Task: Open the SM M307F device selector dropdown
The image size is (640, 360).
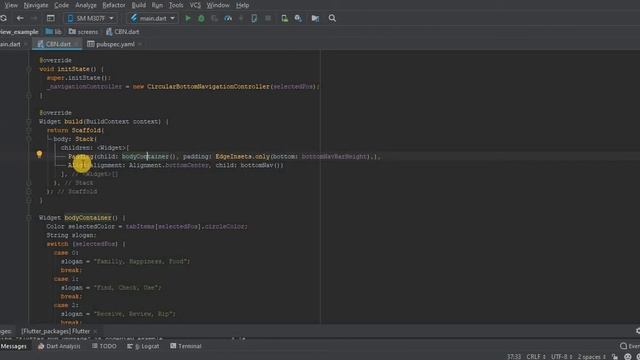Action: point(90,18)
